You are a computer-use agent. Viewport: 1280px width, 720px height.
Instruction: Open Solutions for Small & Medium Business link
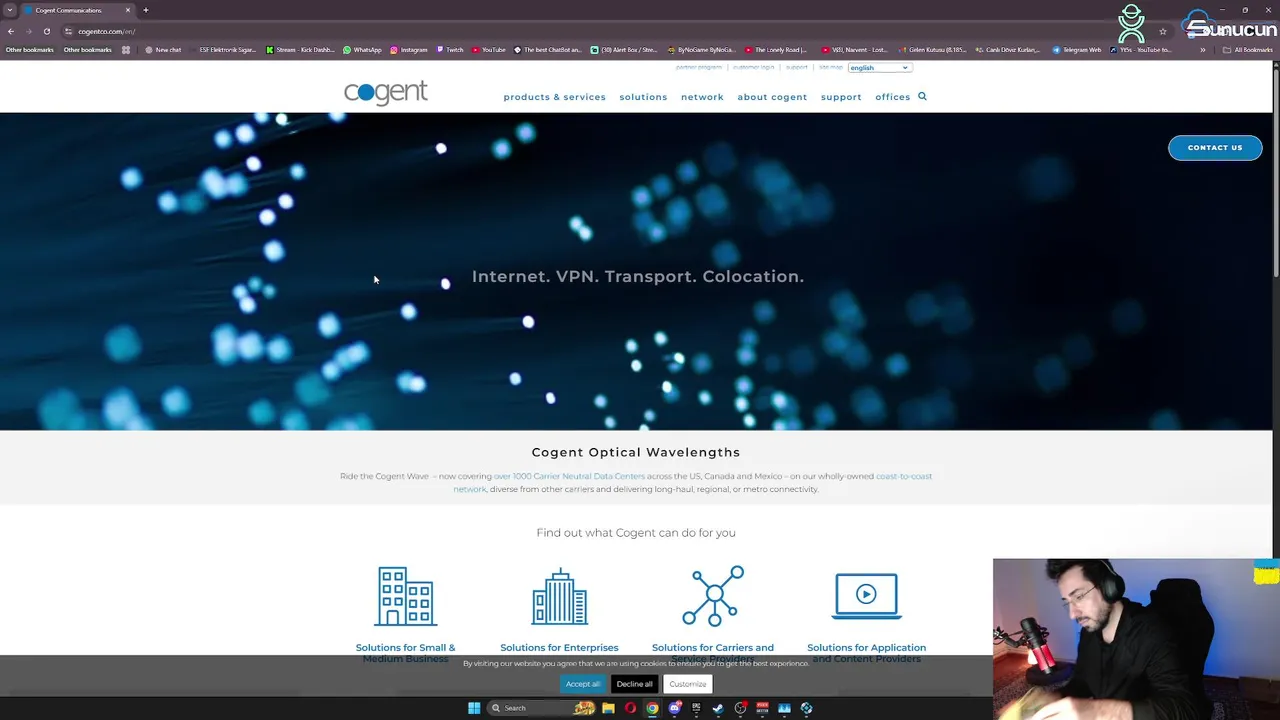(405, 653)
